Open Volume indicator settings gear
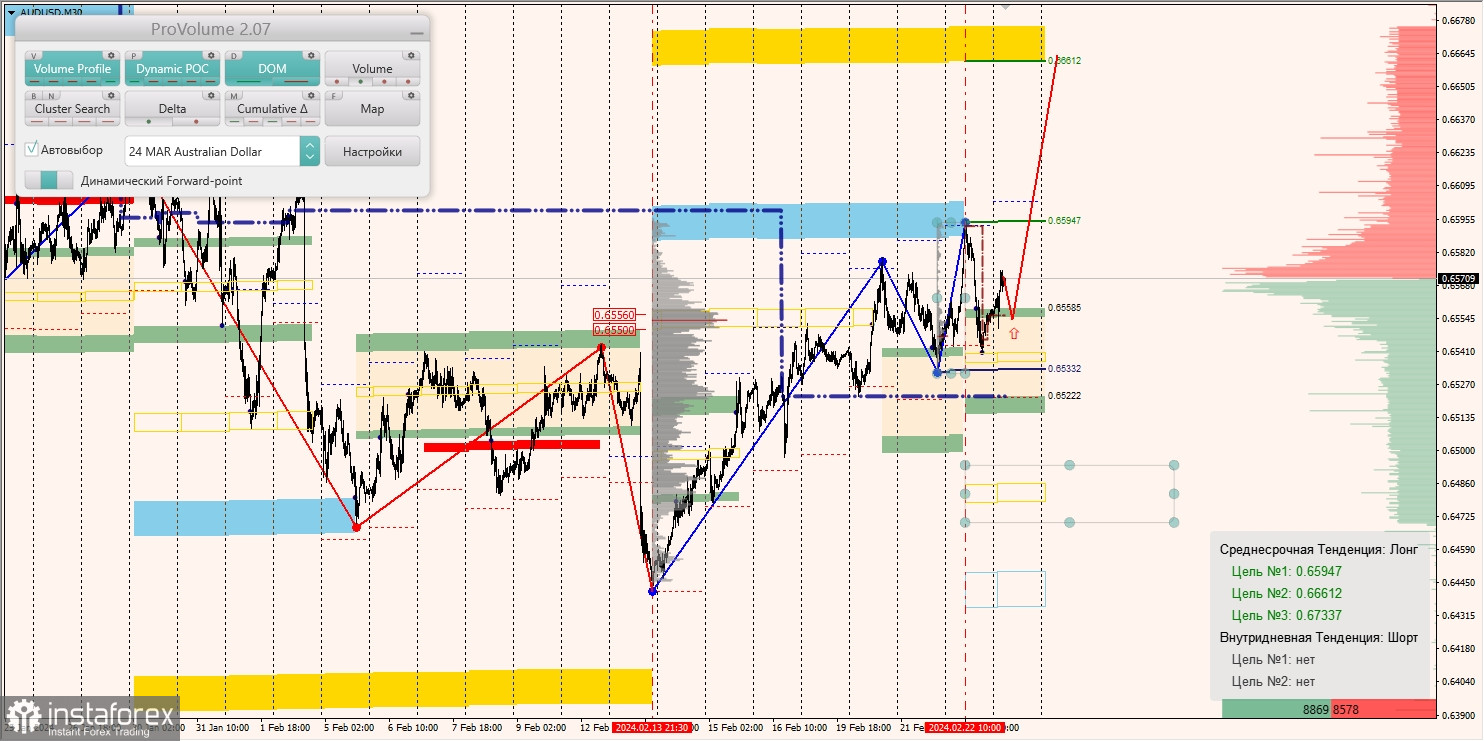1484x741 pixels. (412, 56)
